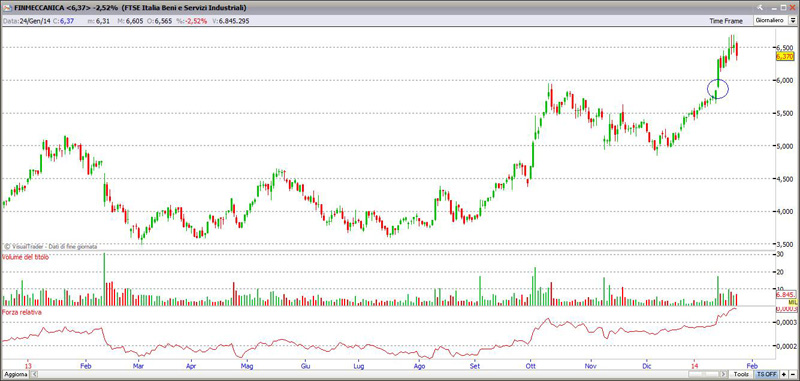Screen dimensions: 800x381
Task: Click the left scroll arrow of chart scrollbar
Action: coord(34,375)
